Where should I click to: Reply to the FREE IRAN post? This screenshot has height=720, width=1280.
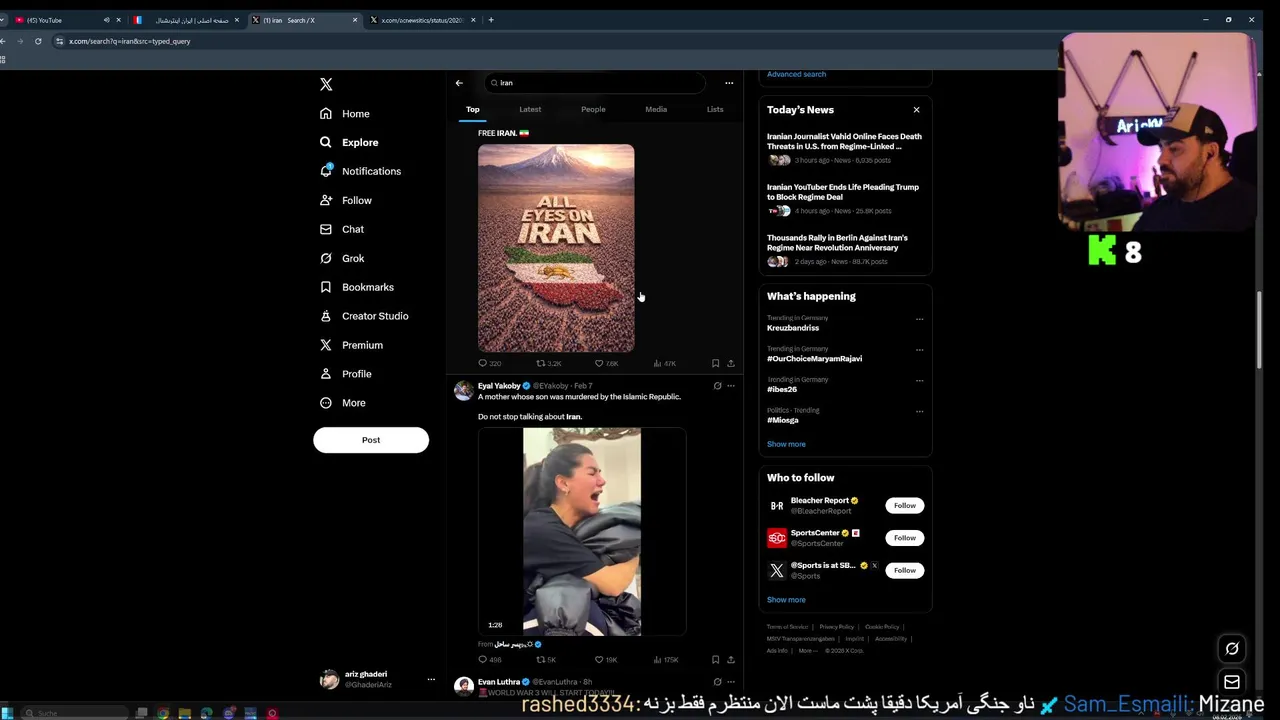(x=489, y=363)
